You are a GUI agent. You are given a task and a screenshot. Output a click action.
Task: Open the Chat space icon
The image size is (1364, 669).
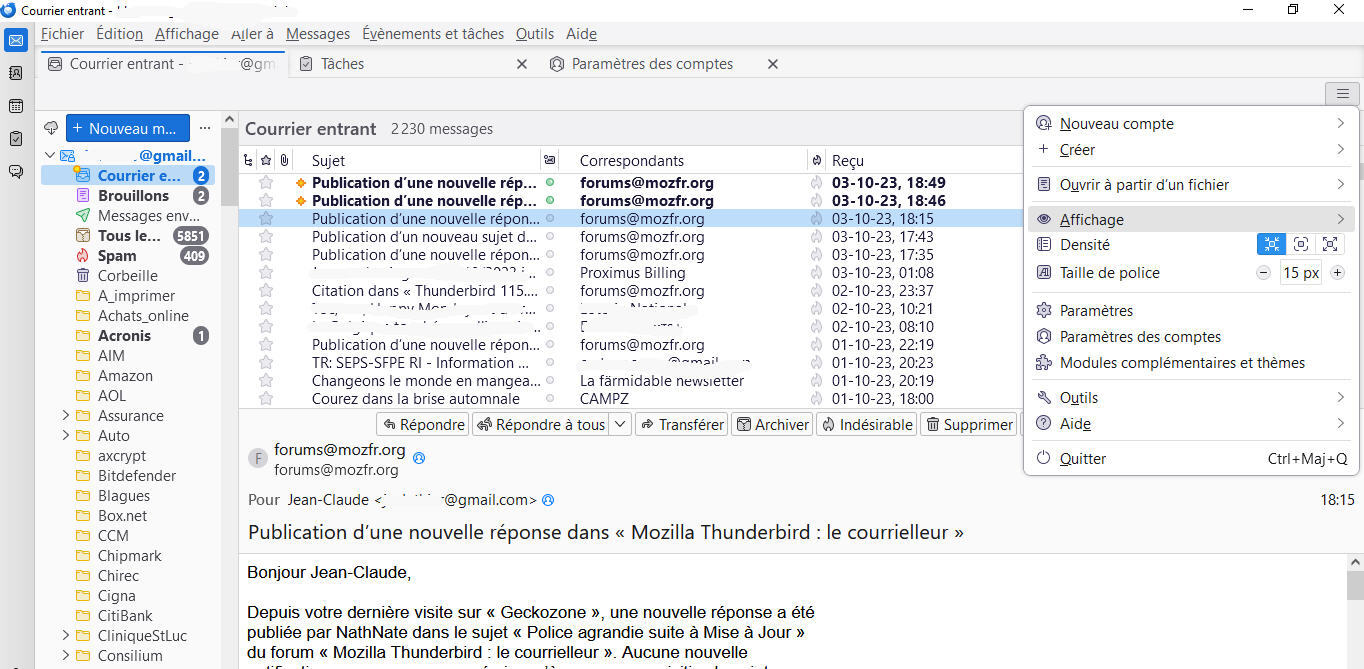16,171
